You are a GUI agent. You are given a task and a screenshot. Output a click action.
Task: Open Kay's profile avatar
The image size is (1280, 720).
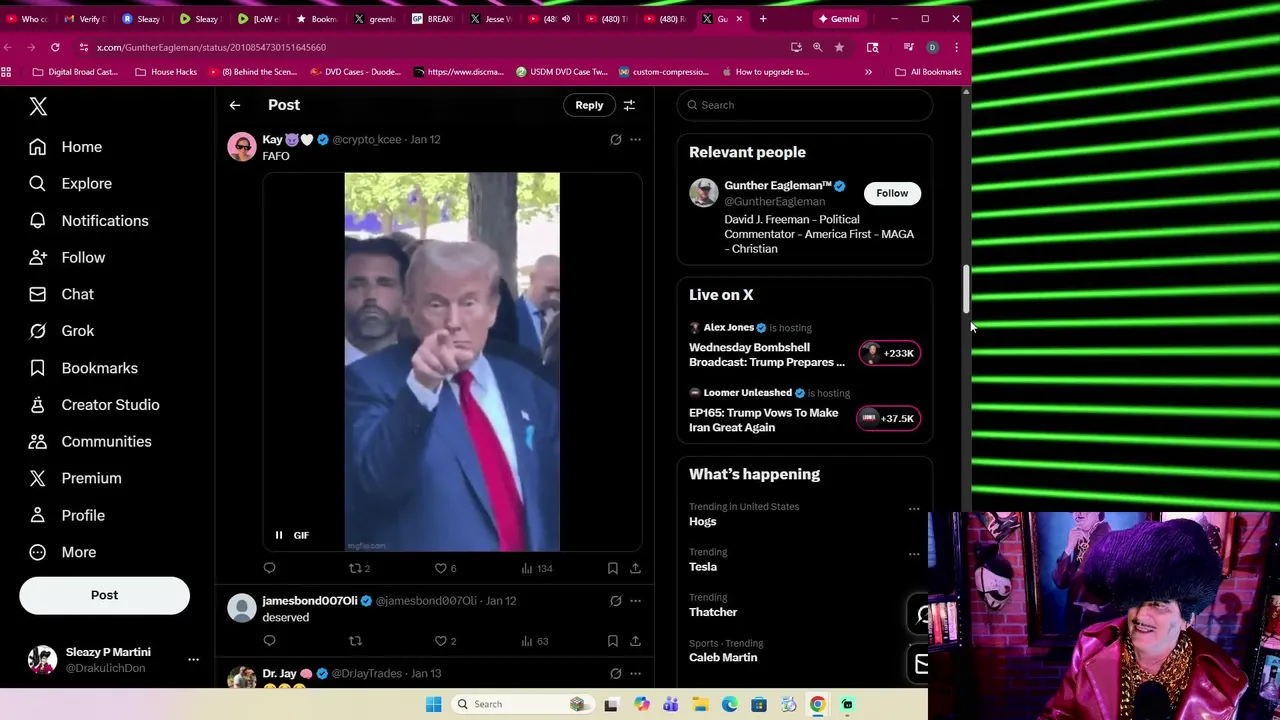point(242,146)
